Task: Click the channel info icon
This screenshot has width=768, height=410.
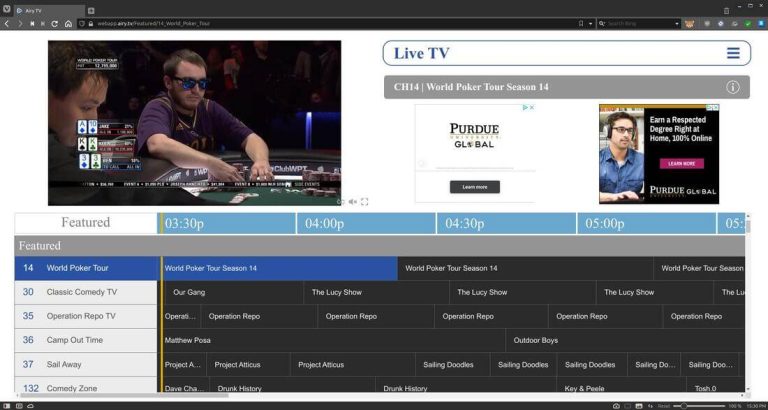Action: 733,87
